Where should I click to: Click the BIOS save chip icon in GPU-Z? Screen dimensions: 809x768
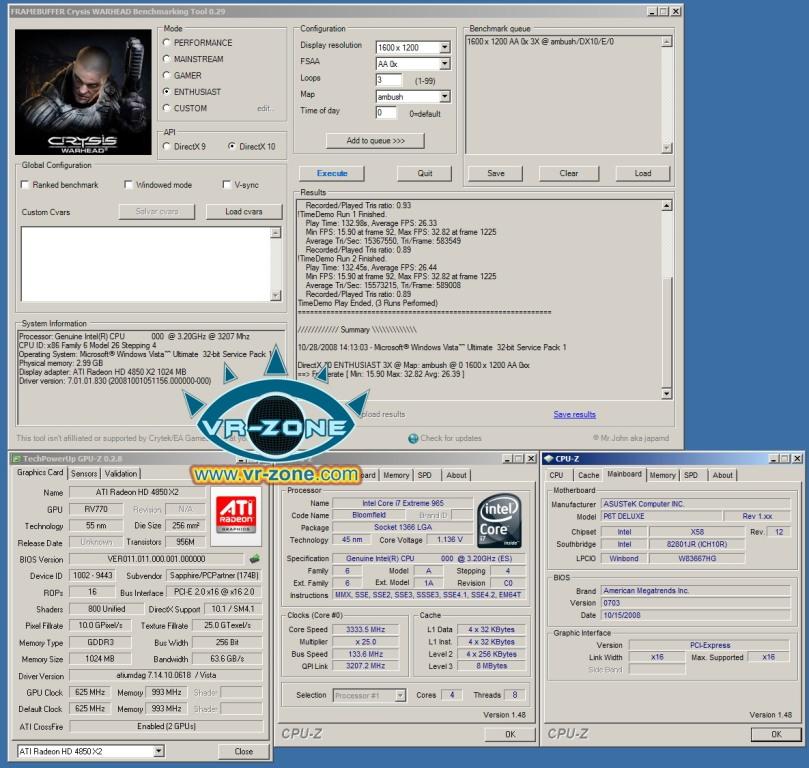pyautogui.click(x=254, y=559)
